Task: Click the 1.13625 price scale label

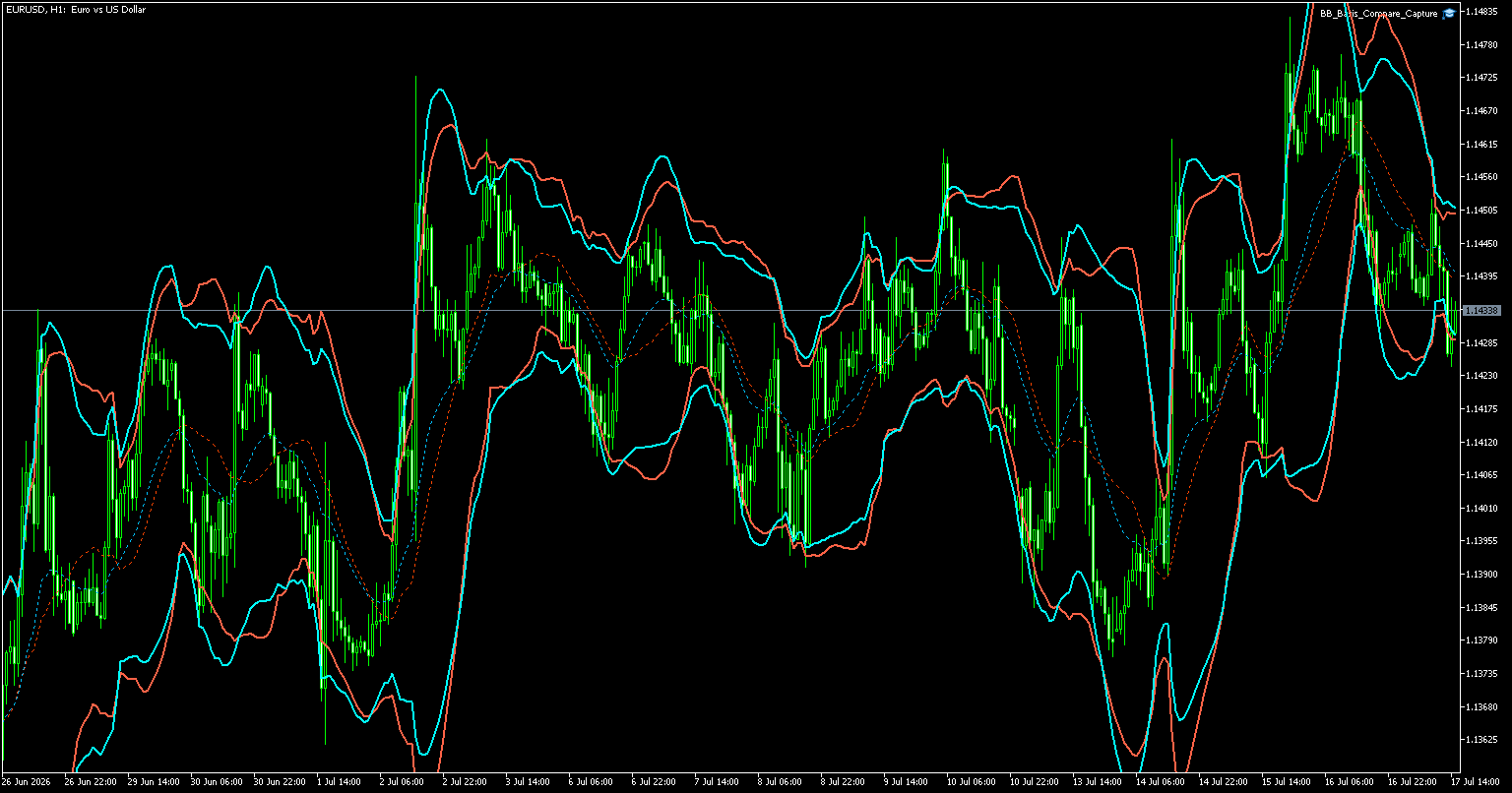Action: point(1481,740)
